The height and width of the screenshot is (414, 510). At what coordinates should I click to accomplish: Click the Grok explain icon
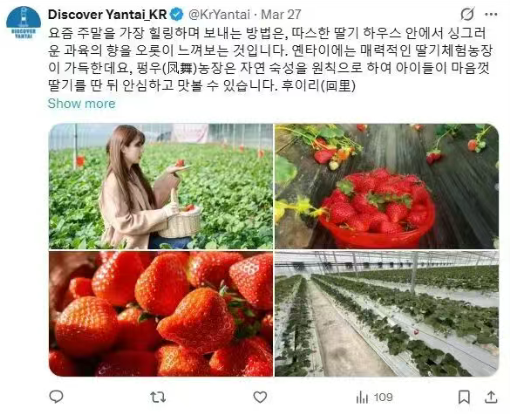tap(467, 14)
